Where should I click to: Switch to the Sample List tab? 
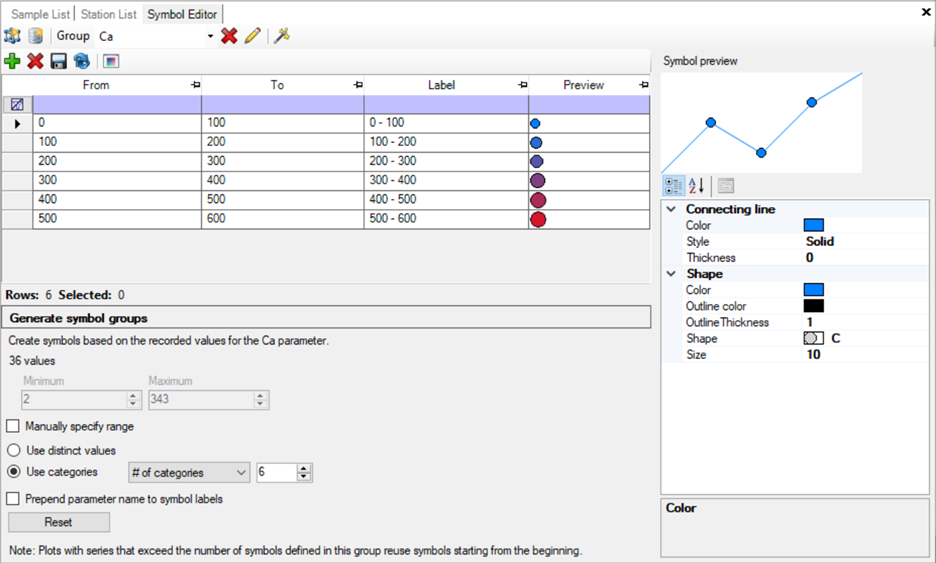[41, 14]
